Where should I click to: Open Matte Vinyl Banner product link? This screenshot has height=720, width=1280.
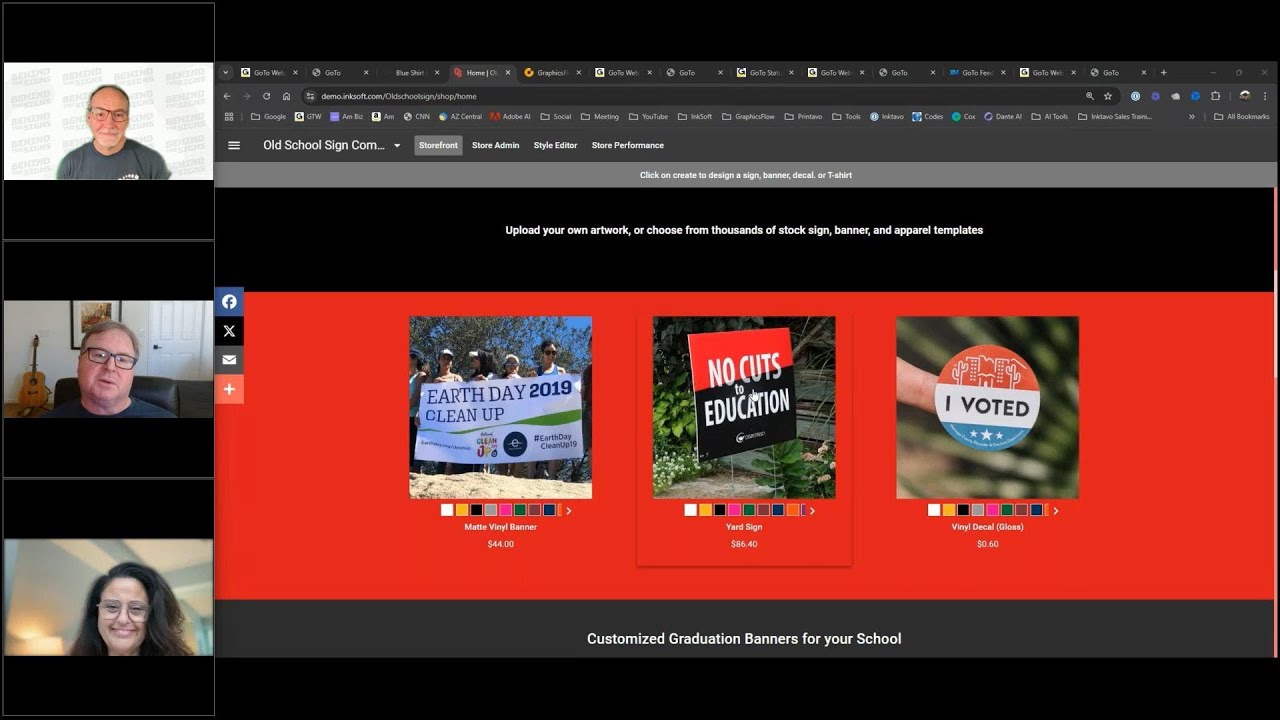pyautogui.click(x=500, y=527)
